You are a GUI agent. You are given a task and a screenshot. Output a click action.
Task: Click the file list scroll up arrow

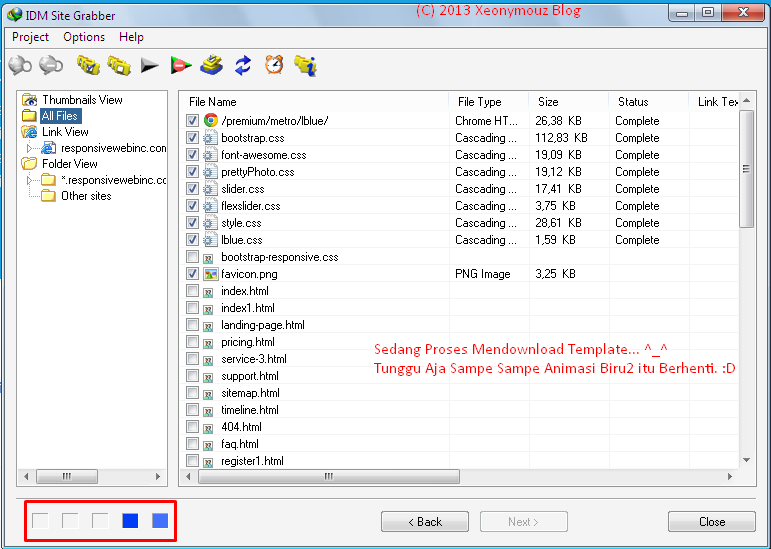point(746,100)
